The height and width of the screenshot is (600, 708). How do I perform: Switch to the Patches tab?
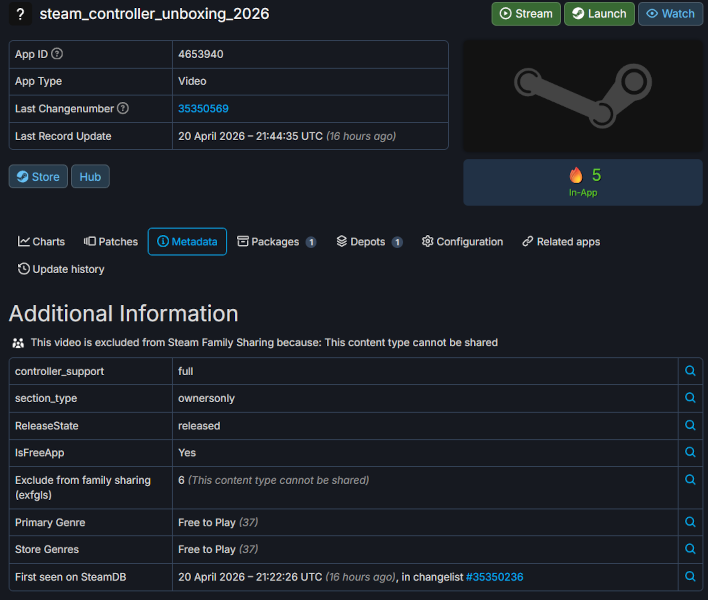coord(111,242)
